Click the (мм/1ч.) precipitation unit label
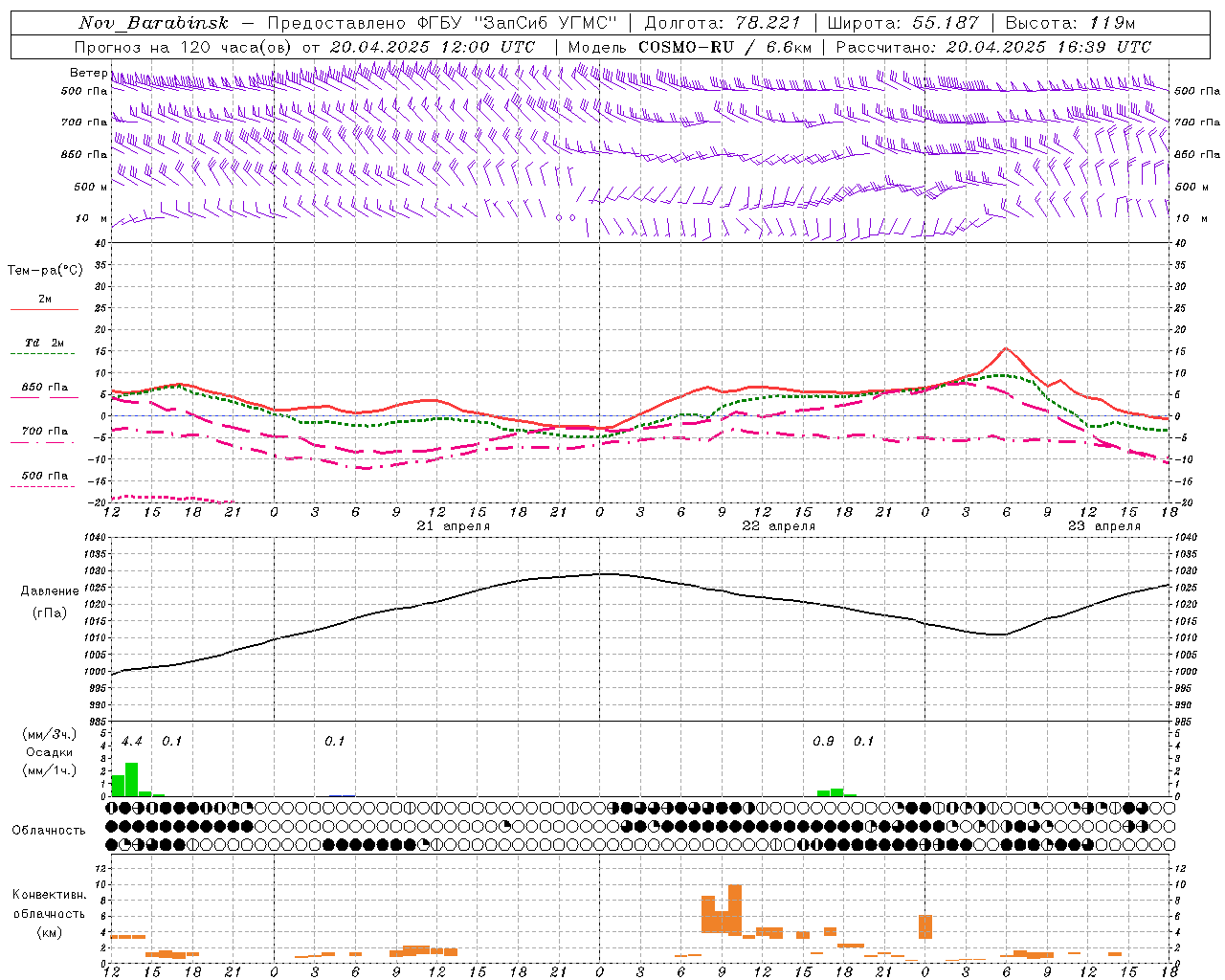This screenshot has width=1225, height=980. click(49, 770)
